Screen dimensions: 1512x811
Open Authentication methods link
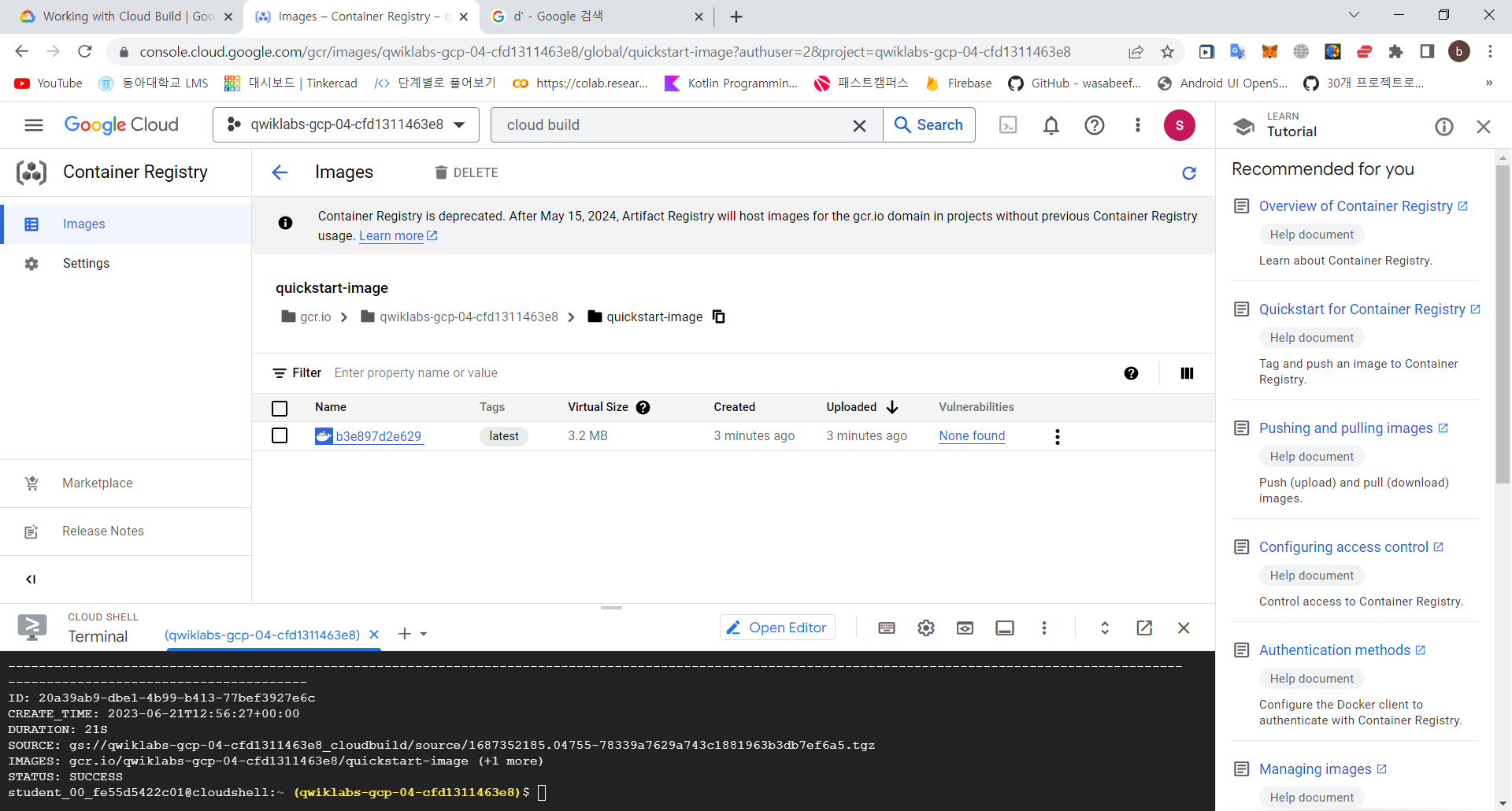pyautogui.click(x=1342, y=650)
